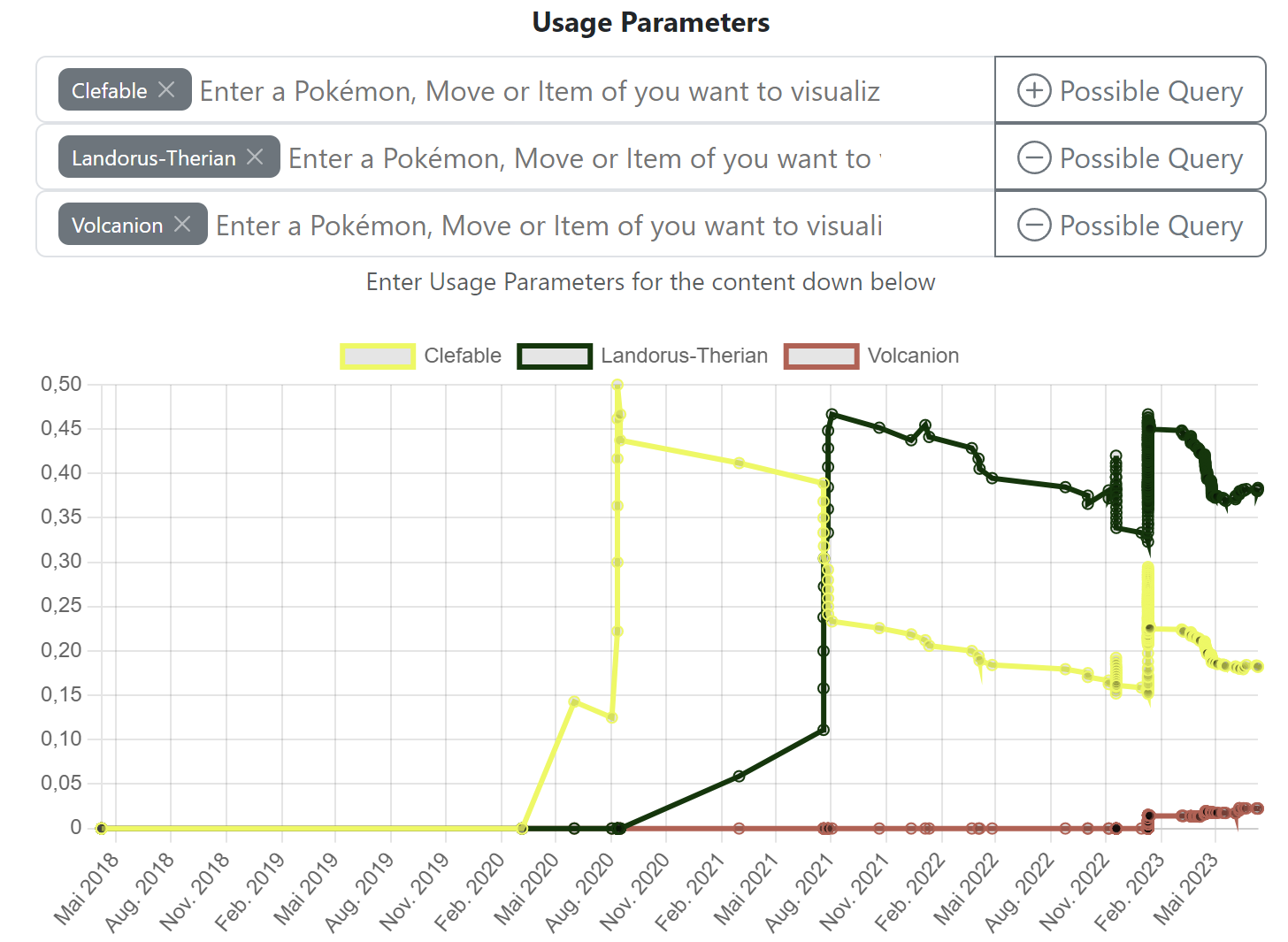
Task: Remove the Landorus-Therian tag with its X
Action: (255, 157)
